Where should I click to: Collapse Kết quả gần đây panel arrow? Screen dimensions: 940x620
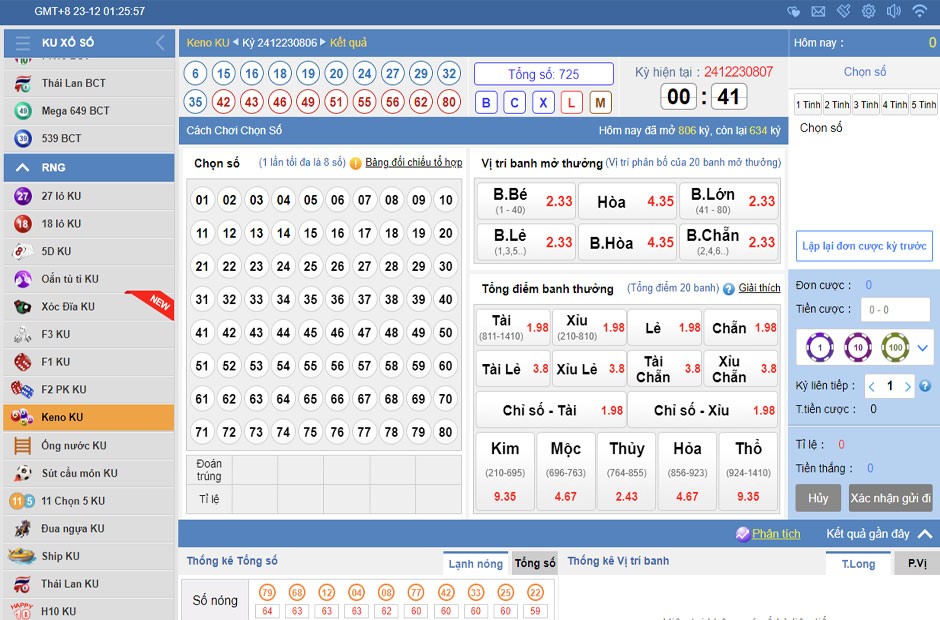click(x=925, y=534)
